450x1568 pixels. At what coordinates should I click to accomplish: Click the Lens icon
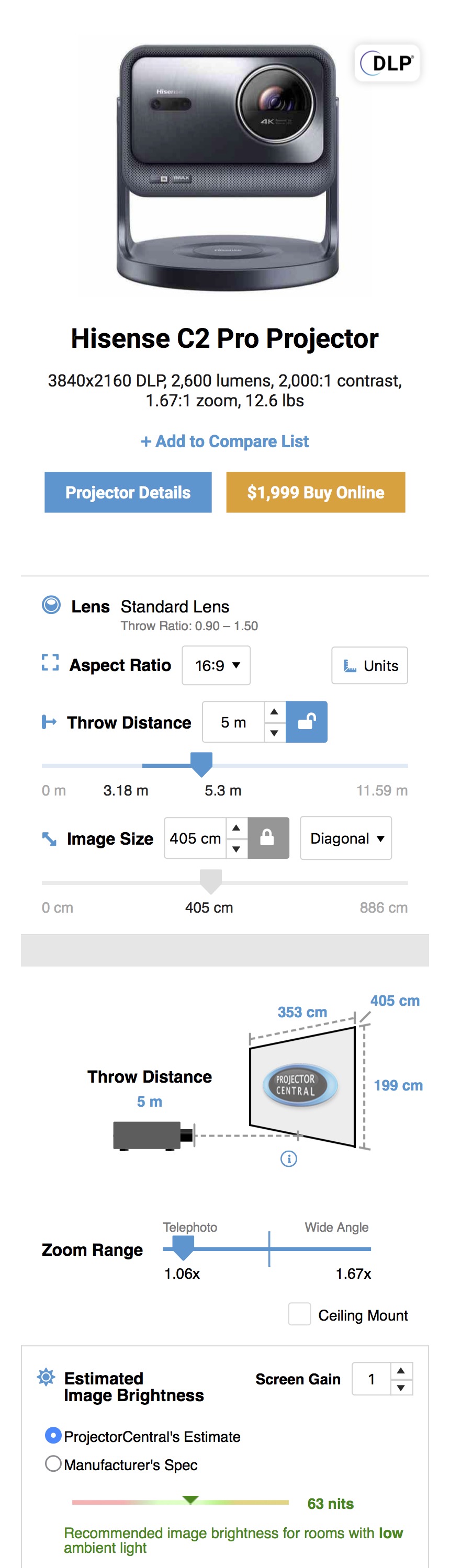pyautogui.click(x=51, y=605)
